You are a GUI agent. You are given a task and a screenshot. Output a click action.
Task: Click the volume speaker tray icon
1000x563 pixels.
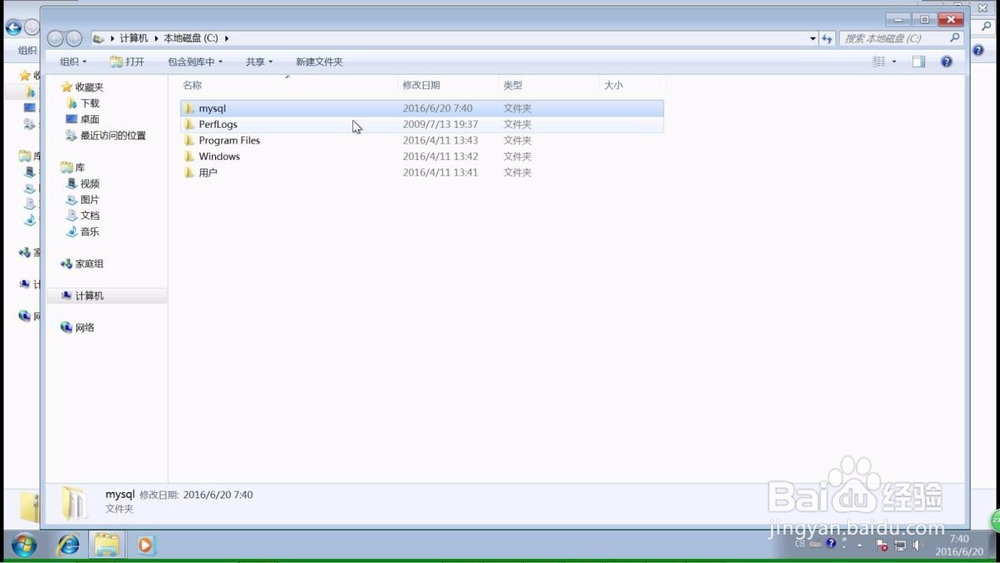tap(918, 545)
